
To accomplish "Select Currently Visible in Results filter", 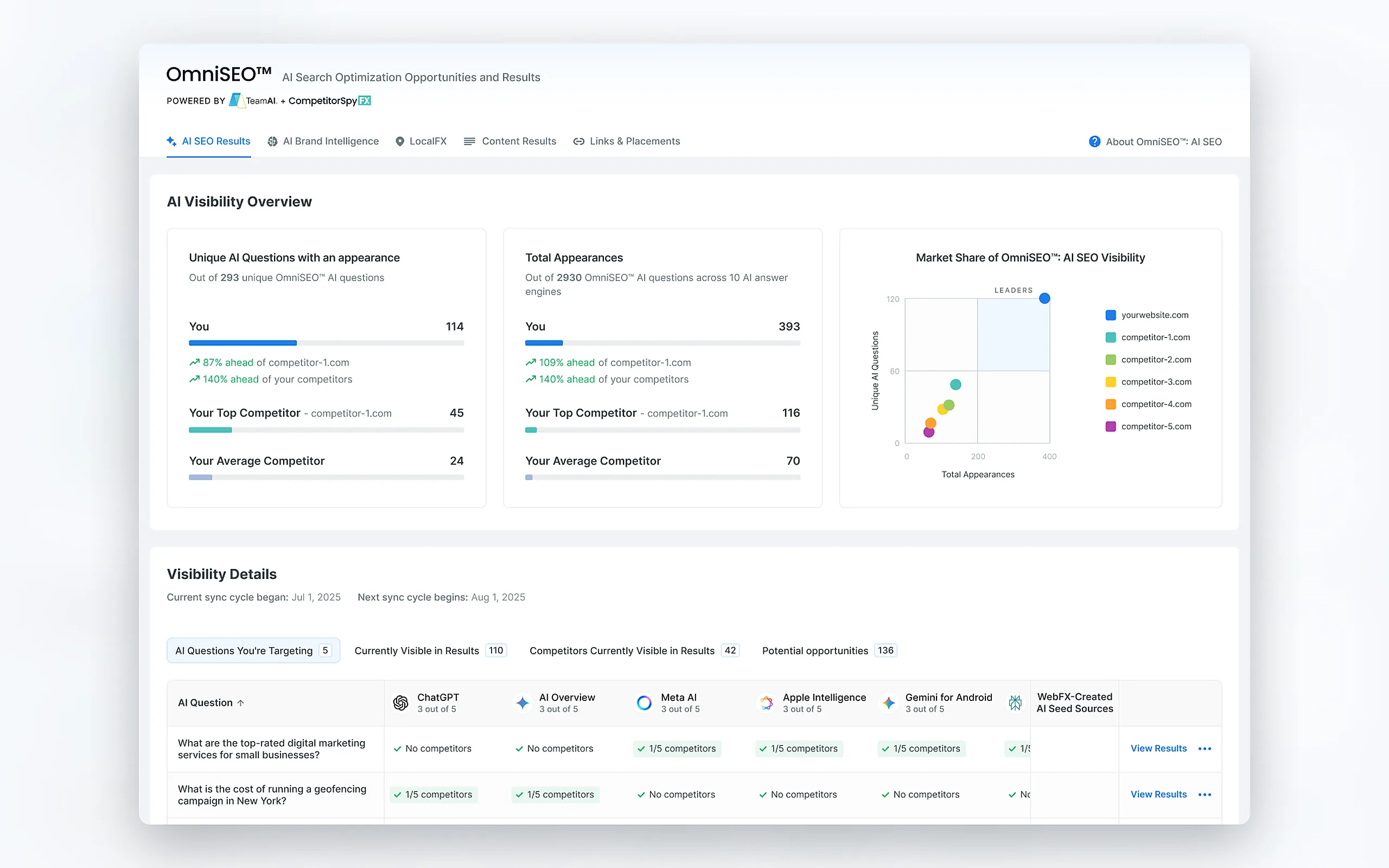I will point(430,650).
